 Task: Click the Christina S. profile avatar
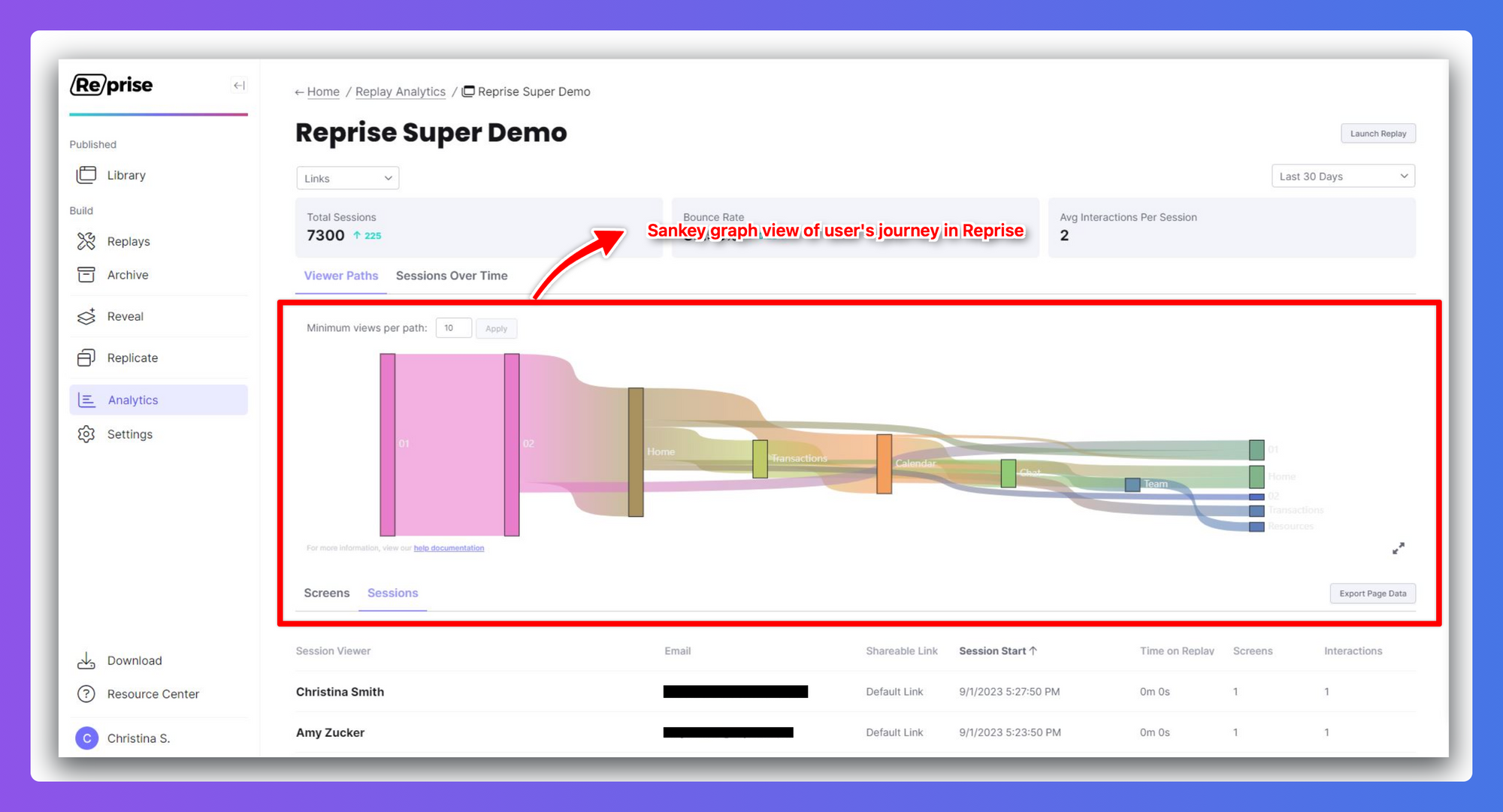click(86, 738)
